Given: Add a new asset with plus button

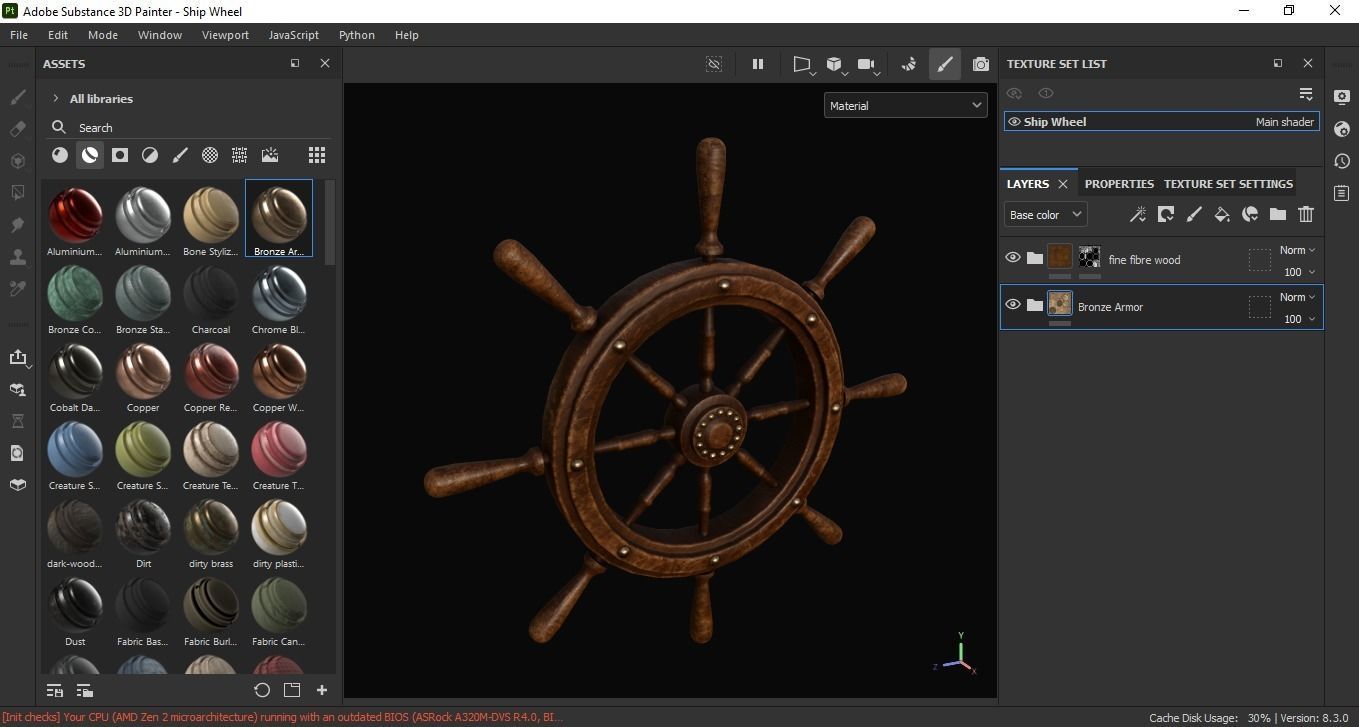Looking at the screenshot, I should [322, 690].
